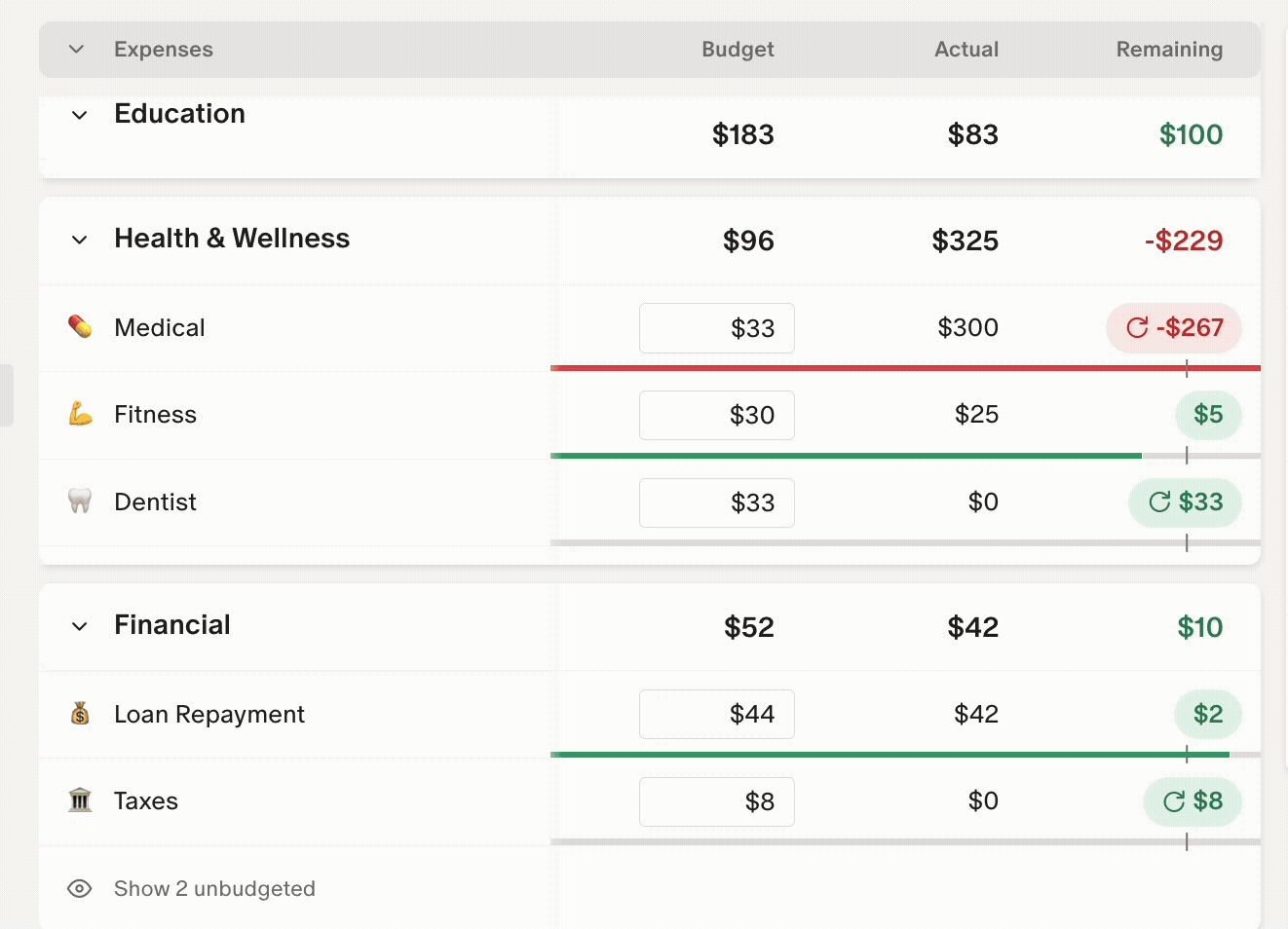Toggle the eye icon for unbudgeted categories
The image size is (1288, 929).
tap(80, 888)
